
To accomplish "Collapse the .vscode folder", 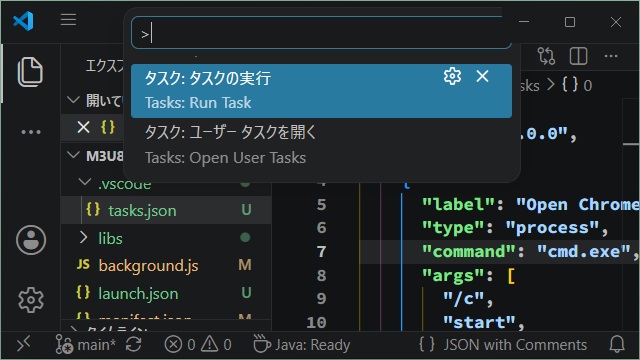I will (84, 182).
